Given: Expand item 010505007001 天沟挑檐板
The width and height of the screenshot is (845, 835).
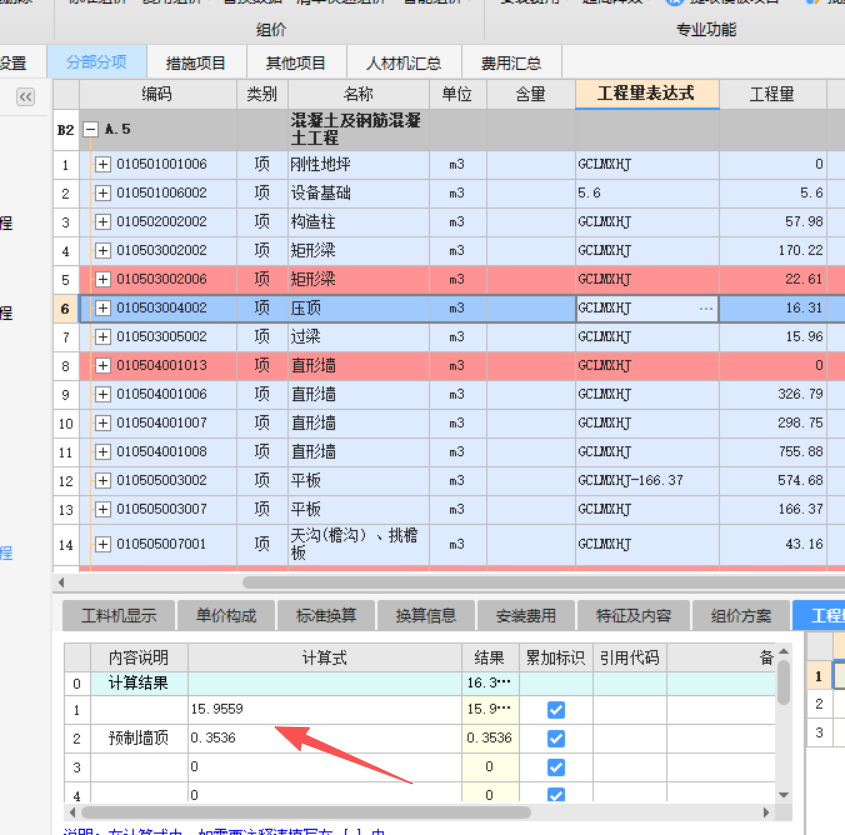Looking at the screenshot, I should click(x=102, y=544).
